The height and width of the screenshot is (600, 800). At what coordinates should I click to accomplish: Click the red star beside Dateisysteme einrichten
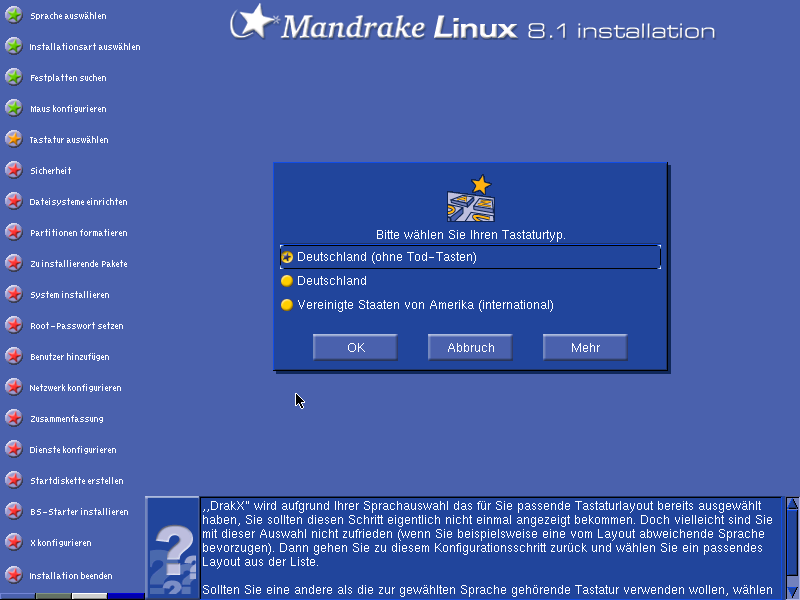click(14, 202)
